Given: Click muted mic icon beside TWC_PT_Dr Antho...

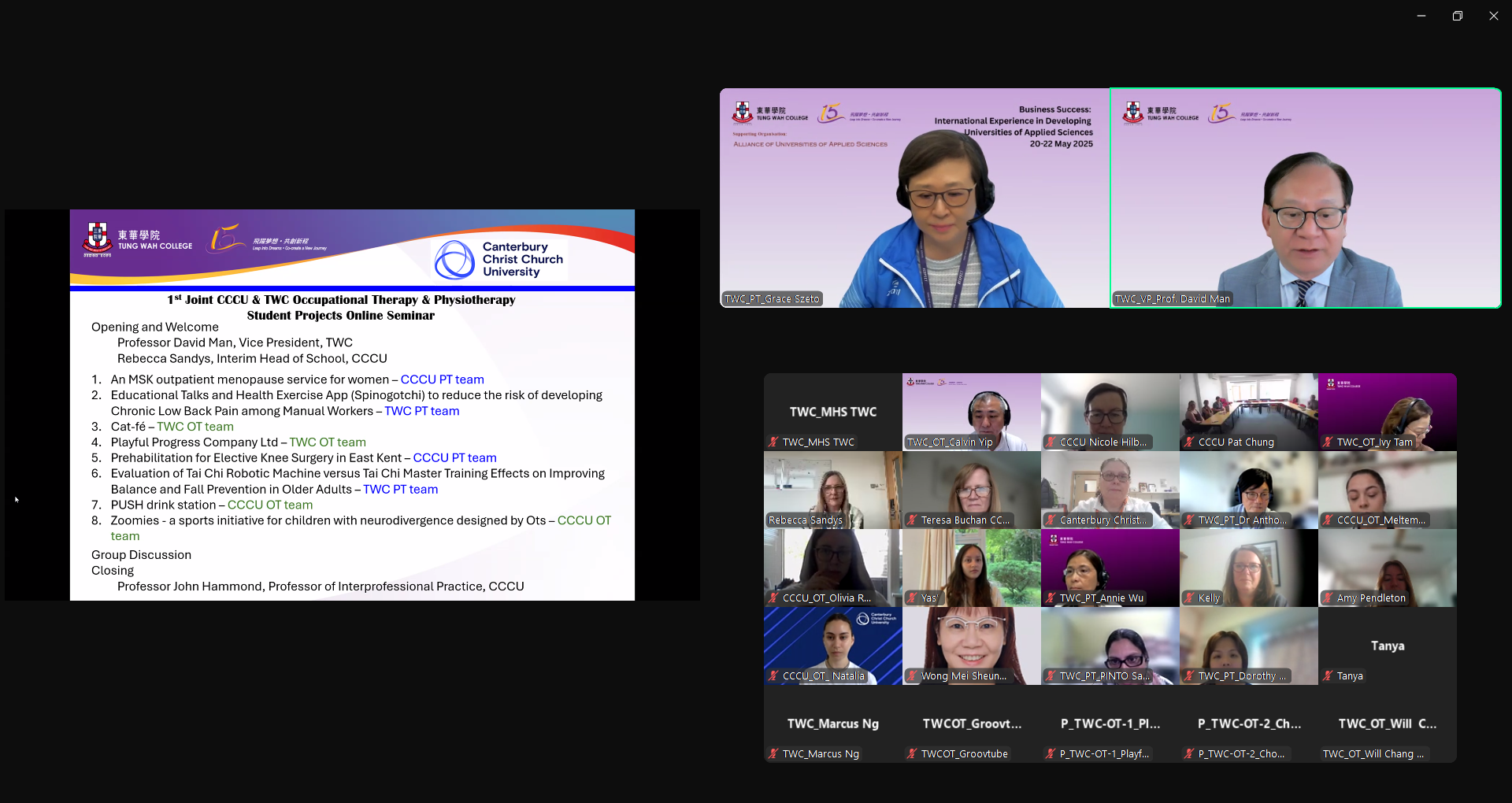Looking at the screenshot, I should (x=1189, y=520).
